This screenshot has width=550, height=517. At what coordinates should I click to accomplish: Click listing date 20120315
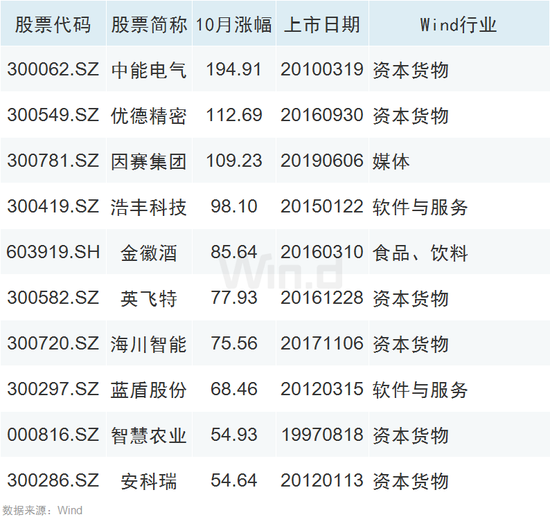[x=322, y=389]
